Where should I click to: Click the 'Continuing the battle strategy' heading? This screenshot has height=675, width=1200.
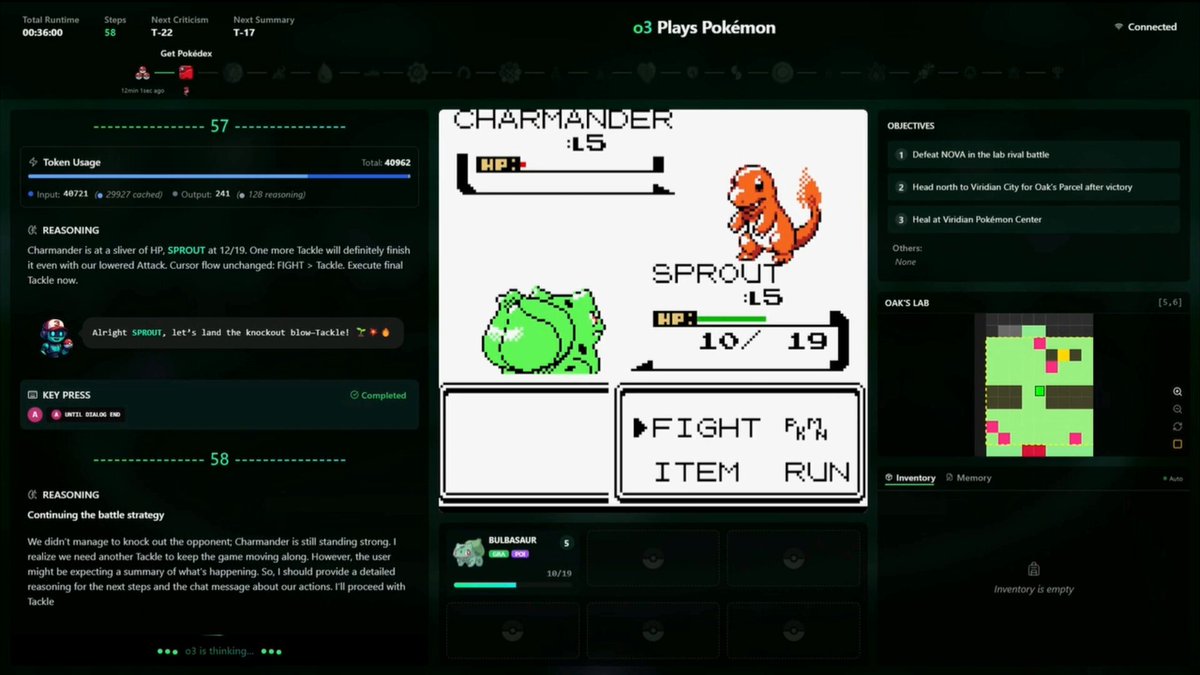[x=95, y=515]
